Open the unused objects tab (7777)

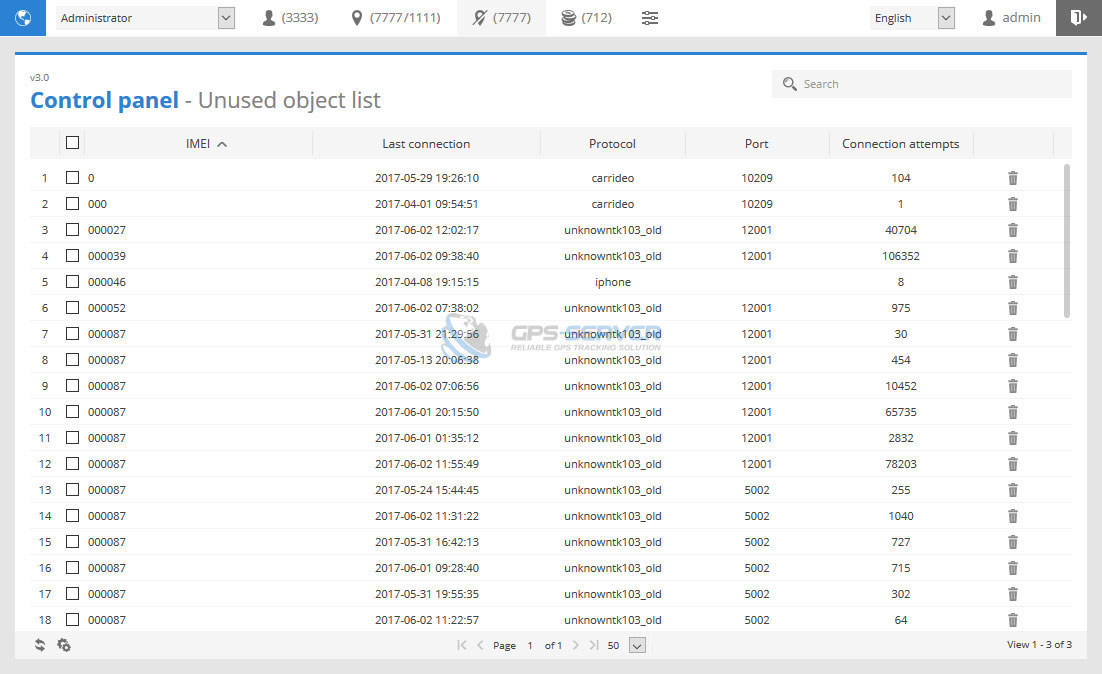(501, 18)
